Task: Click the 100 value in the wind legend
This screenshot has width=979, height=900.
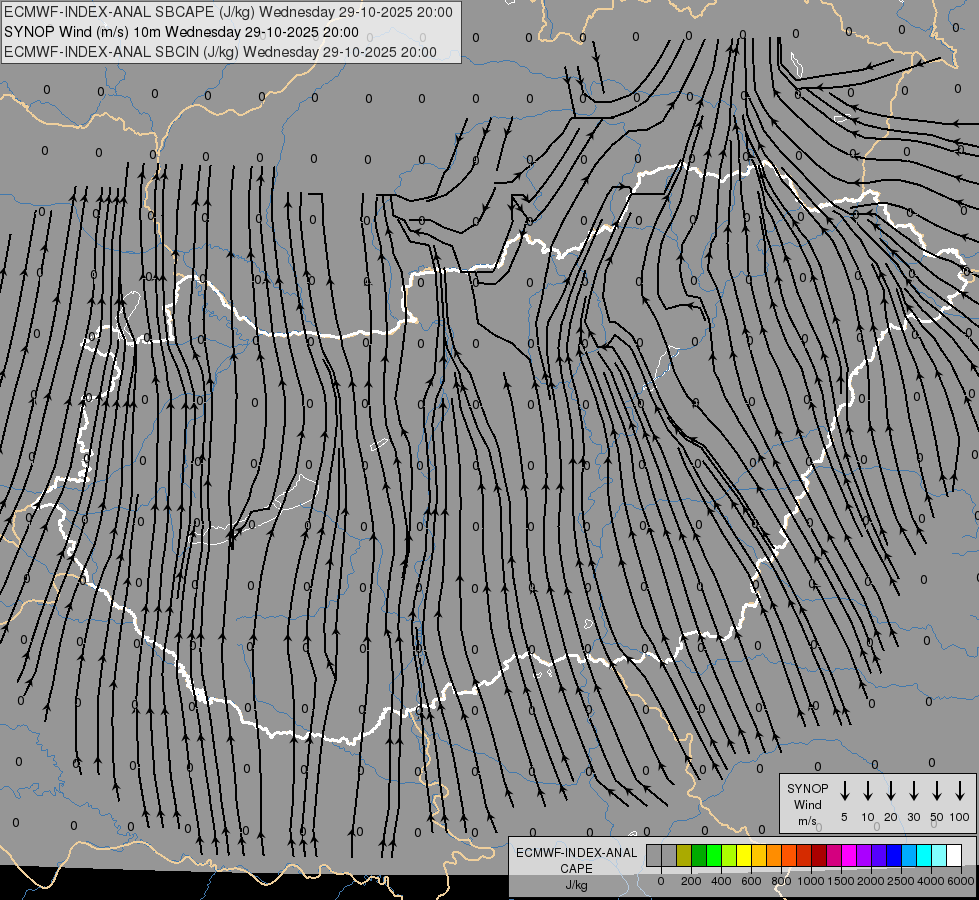Action: [960, 817]
